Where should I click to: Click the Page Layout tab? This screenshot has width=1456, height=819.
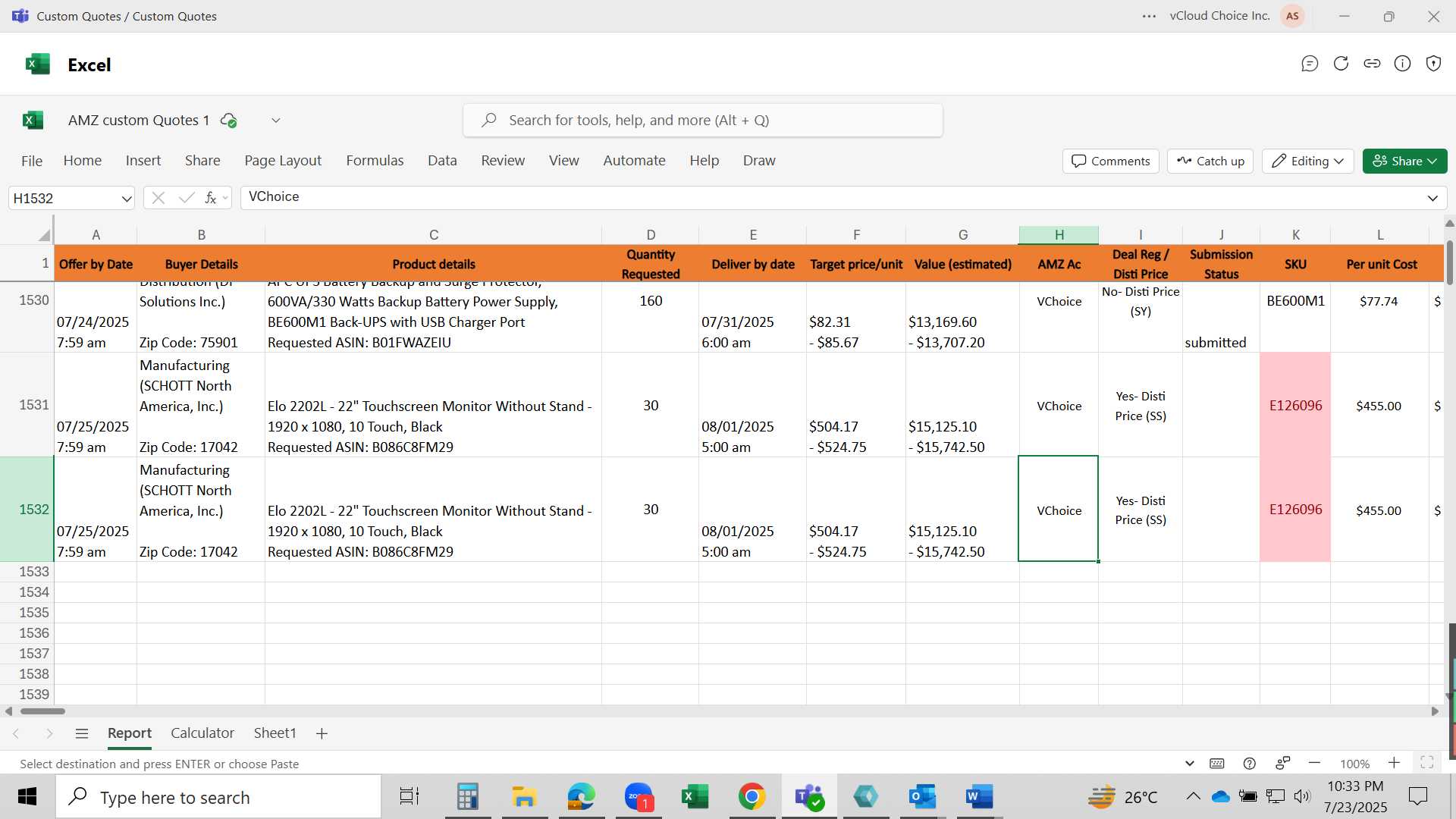pyautogui.click(x=283, y=161)
